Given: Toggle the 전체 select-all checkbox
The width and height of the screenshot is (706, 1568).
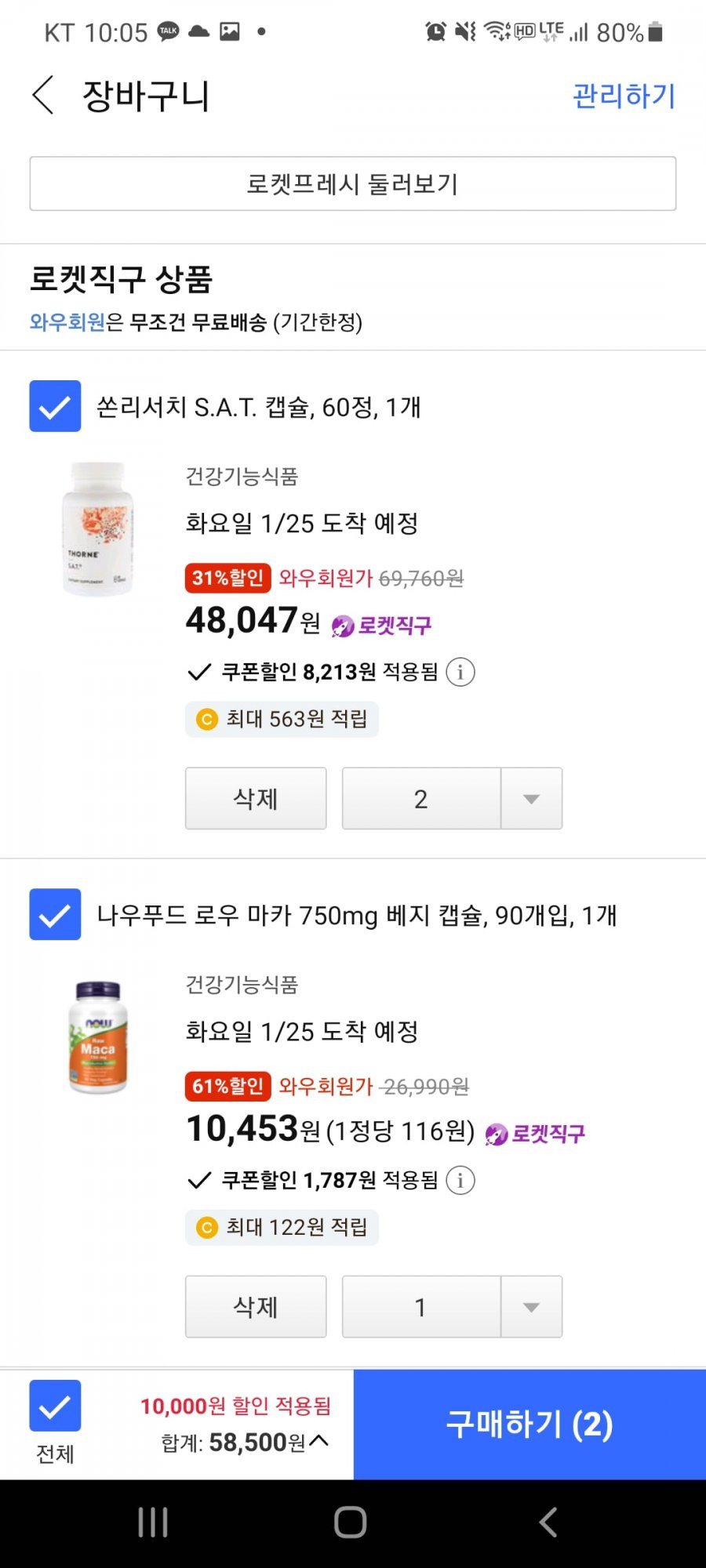Looking at the screenshot, I should coord(55,1406).
